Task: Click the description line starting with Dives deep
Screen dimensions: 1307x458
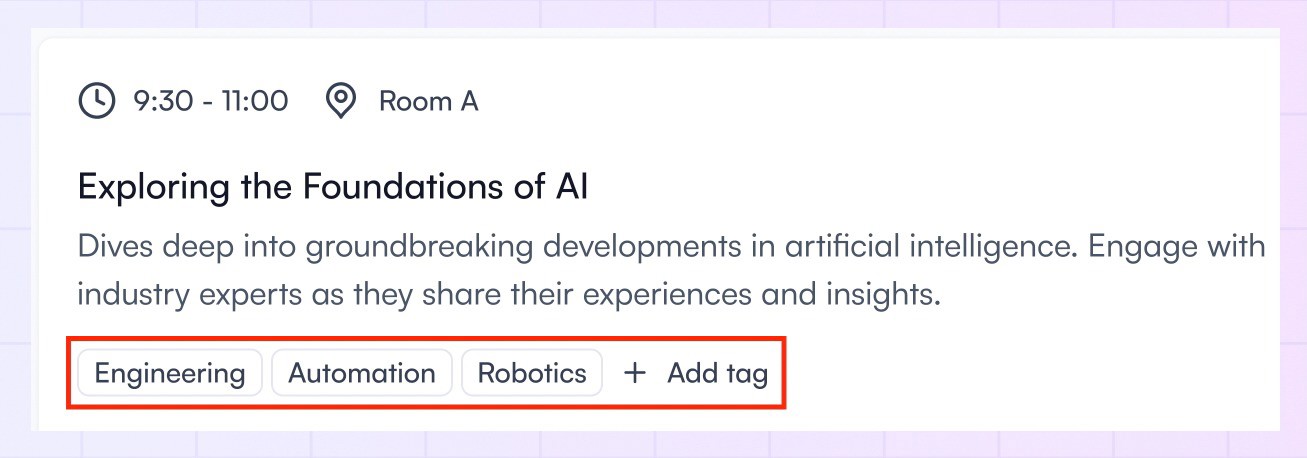Action: [x=672, y=246]
